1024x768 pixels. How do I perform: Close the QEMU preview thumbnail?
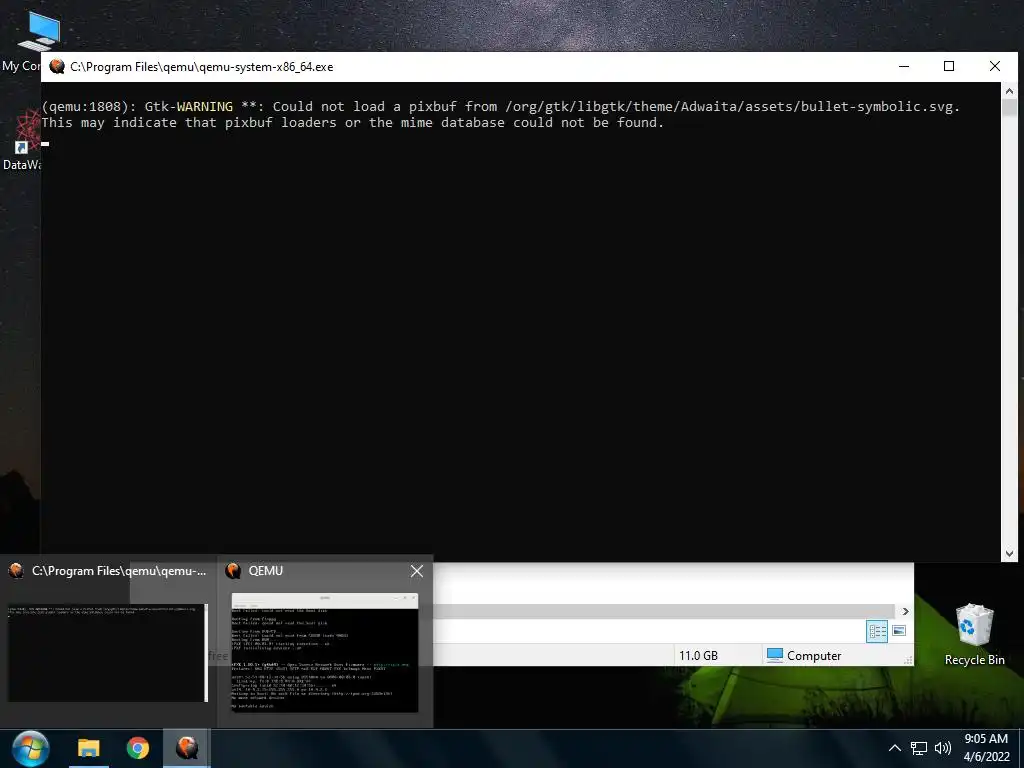pyautogui.click(x=417, y=571)
